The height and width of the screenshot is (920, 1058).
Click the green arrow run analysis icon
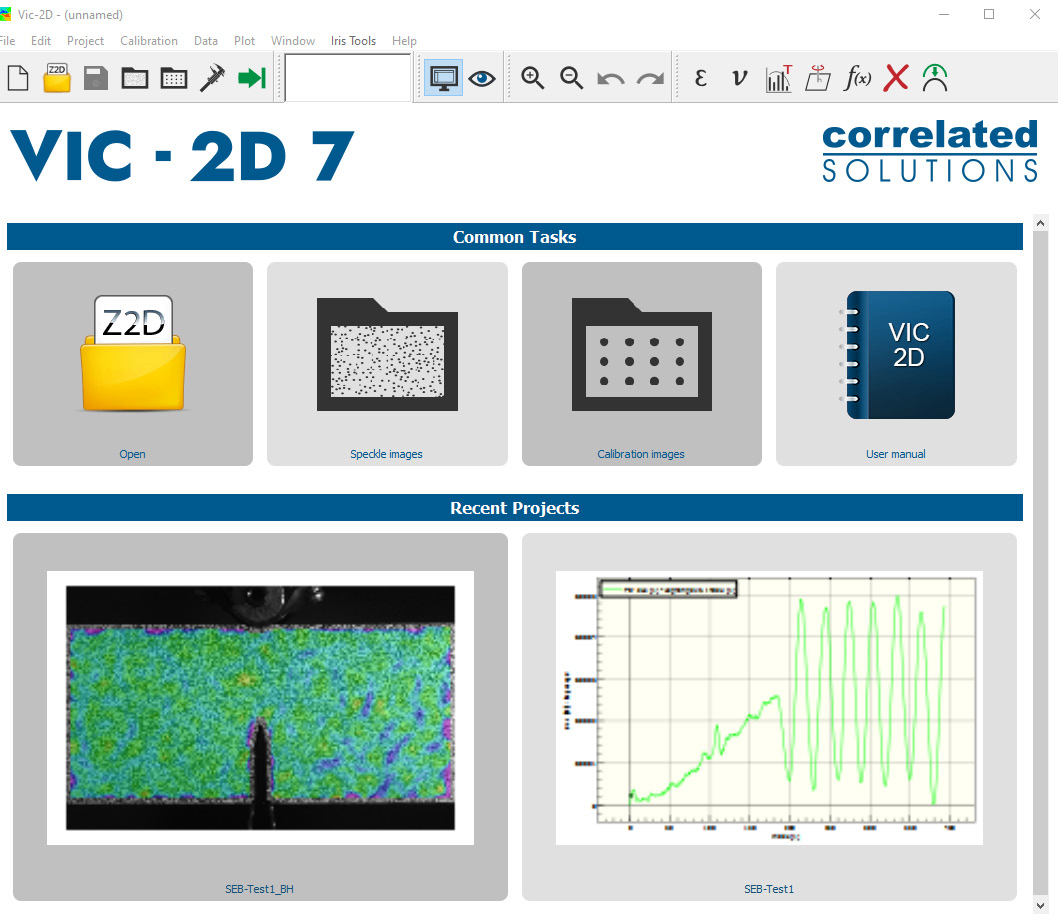point(252,78)
